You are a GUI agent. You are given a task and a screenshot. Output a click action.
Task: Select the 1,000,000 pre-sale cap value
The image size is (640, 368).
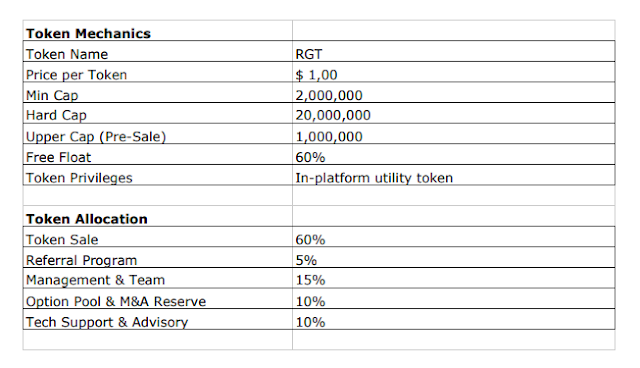(x=453, y=133)
